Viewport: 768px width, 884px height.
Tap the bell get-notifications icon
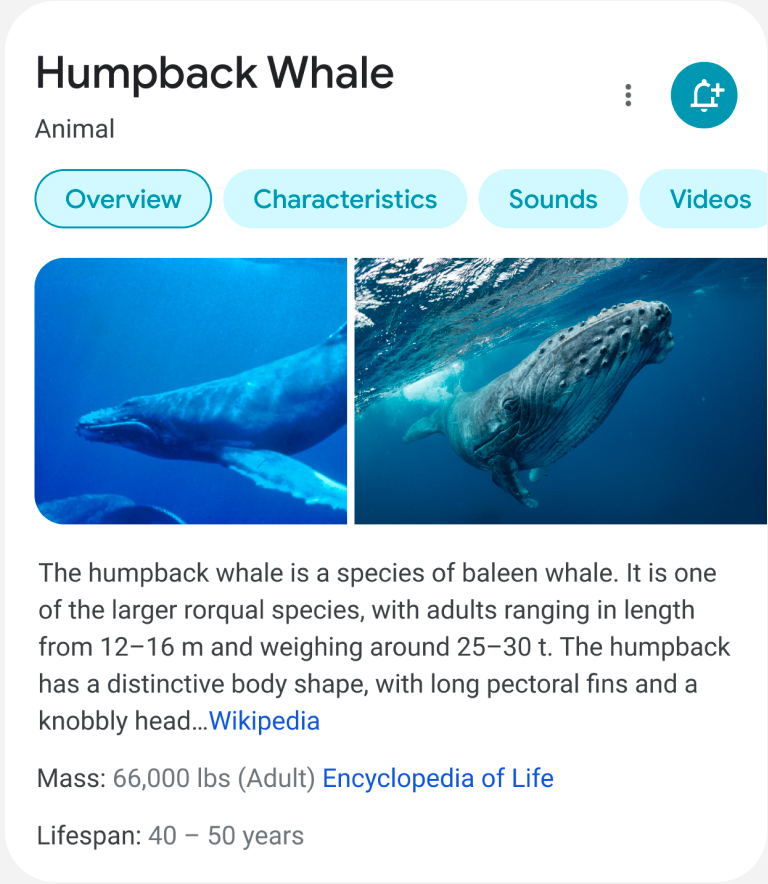704,95
